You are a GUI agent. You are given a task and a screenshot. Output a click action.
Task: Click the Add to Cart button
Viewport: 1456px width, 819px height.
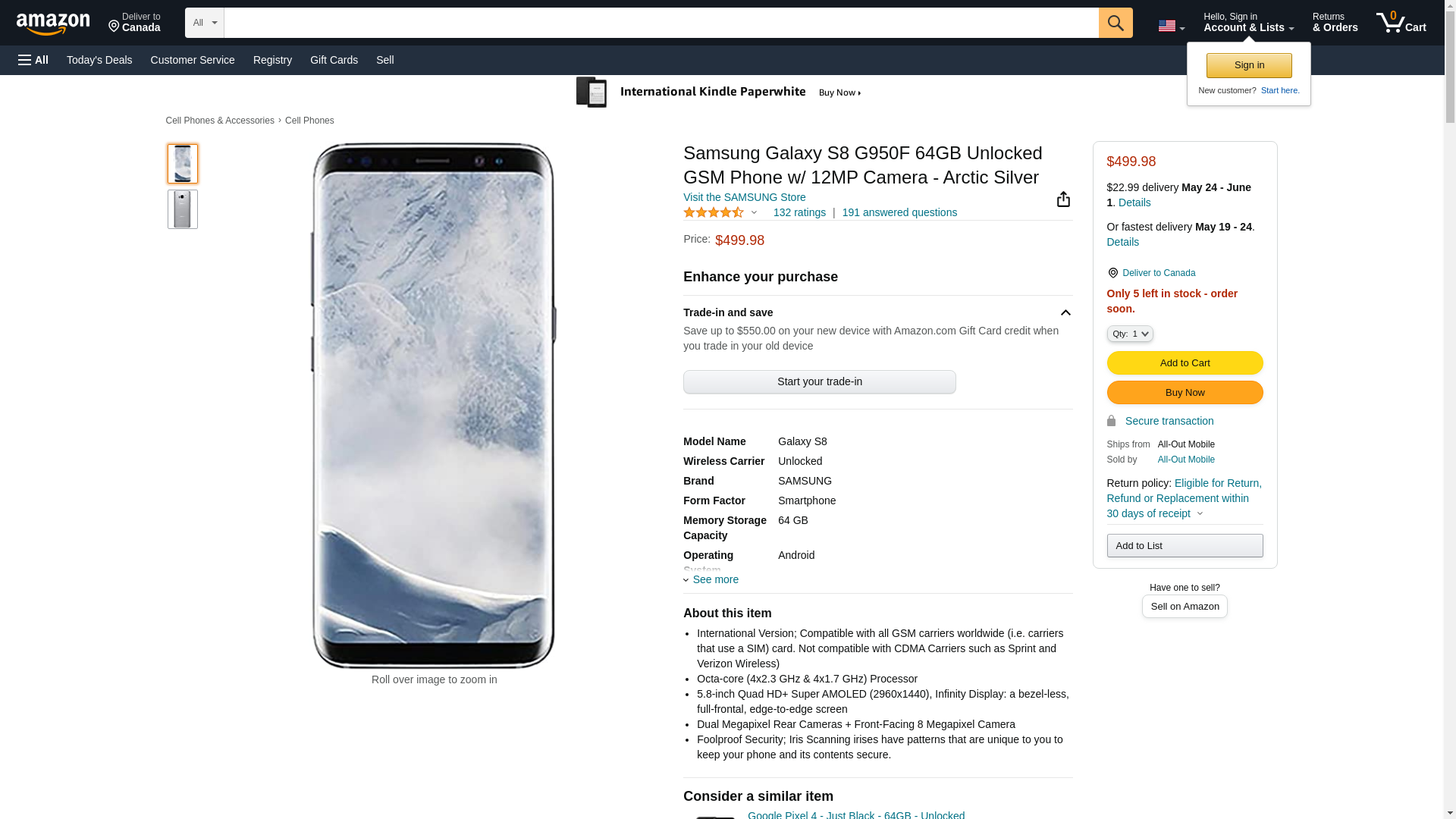pyautogui.click(x=1185, y=362)
